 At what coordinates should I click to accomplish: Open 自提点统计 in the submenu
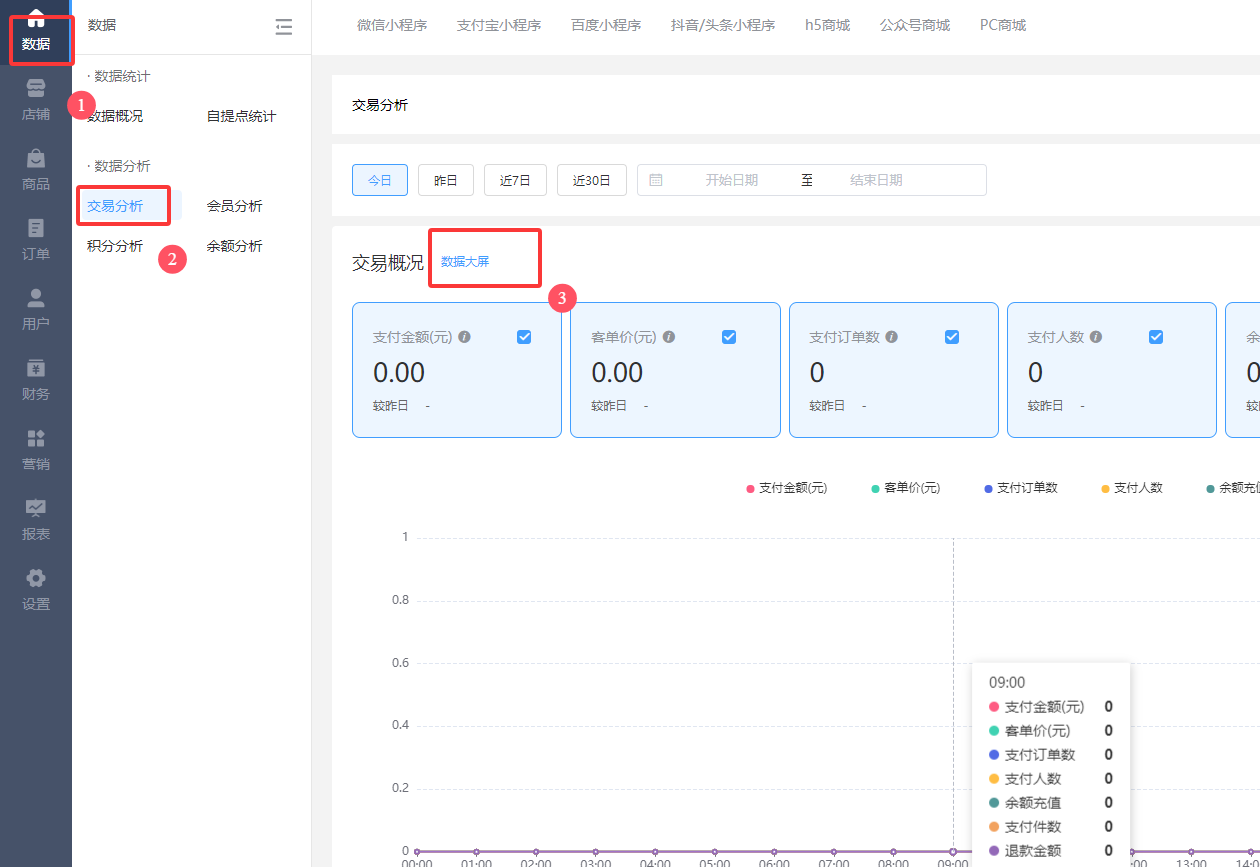point(241,116)
